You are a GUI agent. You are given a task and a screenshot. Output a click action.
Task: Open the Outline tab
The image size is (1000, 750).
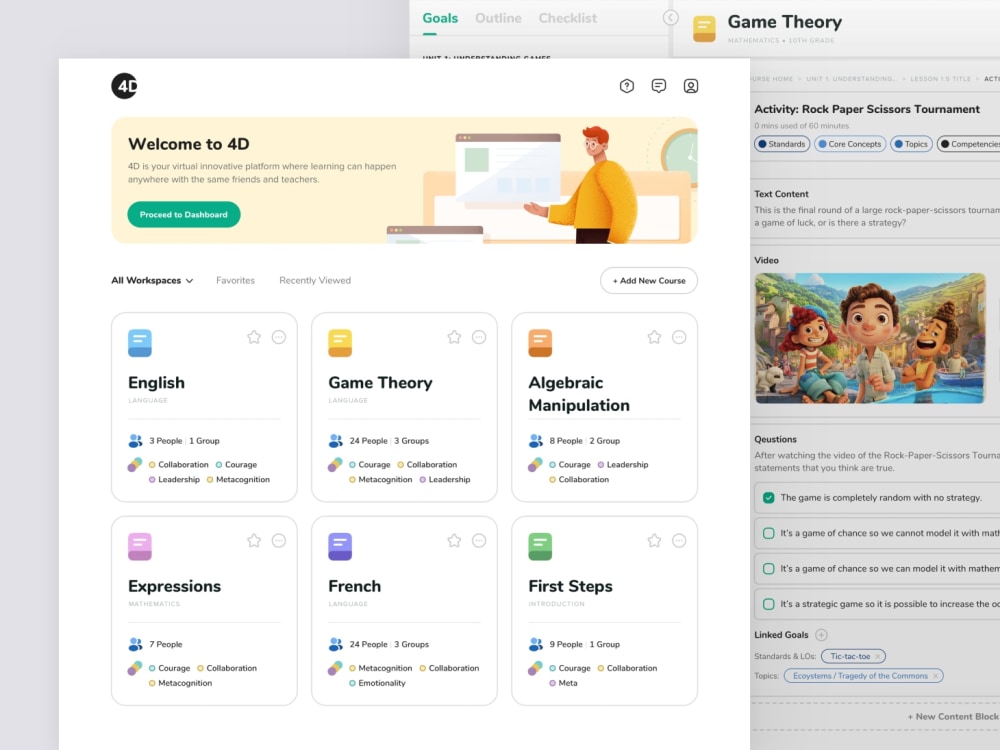click(x=498, y=18)
